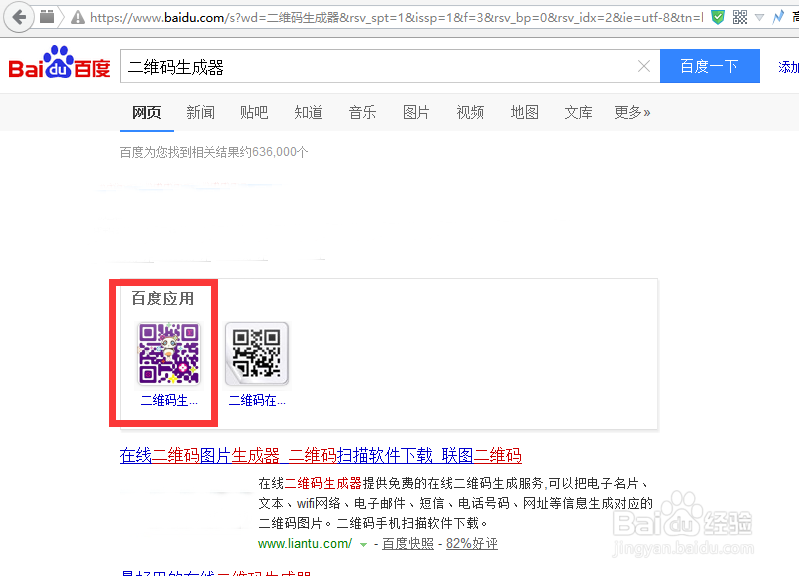Click the 百度应用 heading
Viewport: 799px width, 576px height.
click(163, 299)
